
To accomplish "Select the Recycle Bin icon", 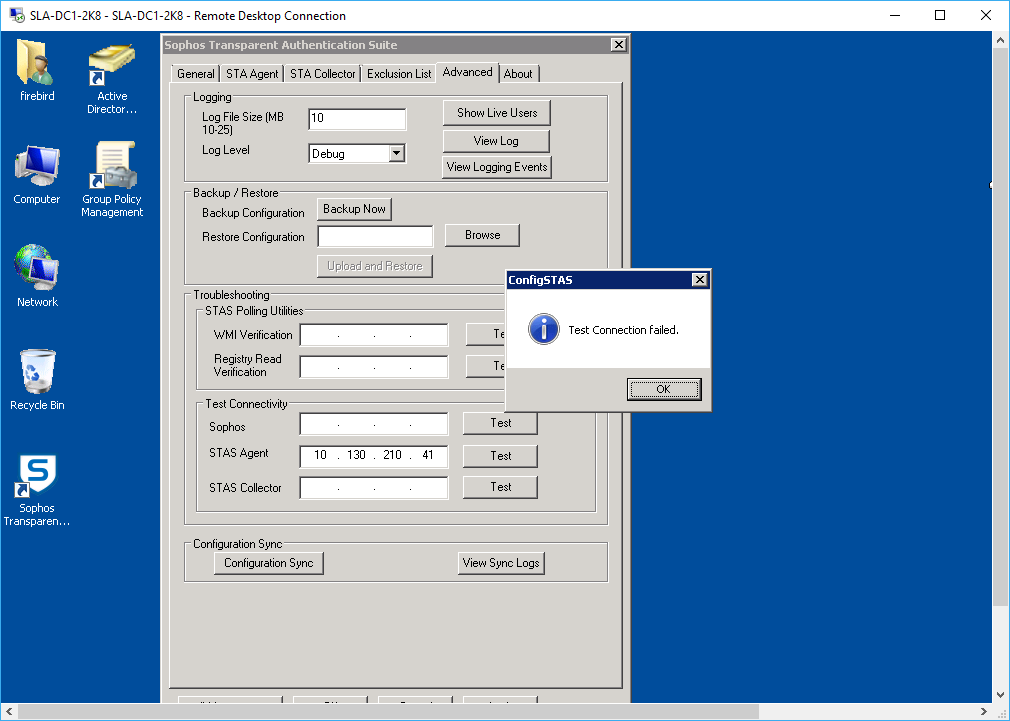I will point(37,380).
